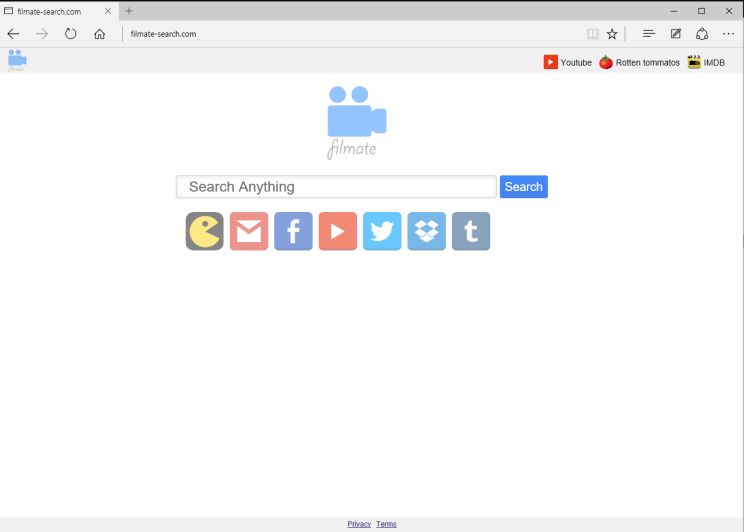Click the Share icon in browser toolbar
Screen dimensions: 744x532
tap(702, 34)
